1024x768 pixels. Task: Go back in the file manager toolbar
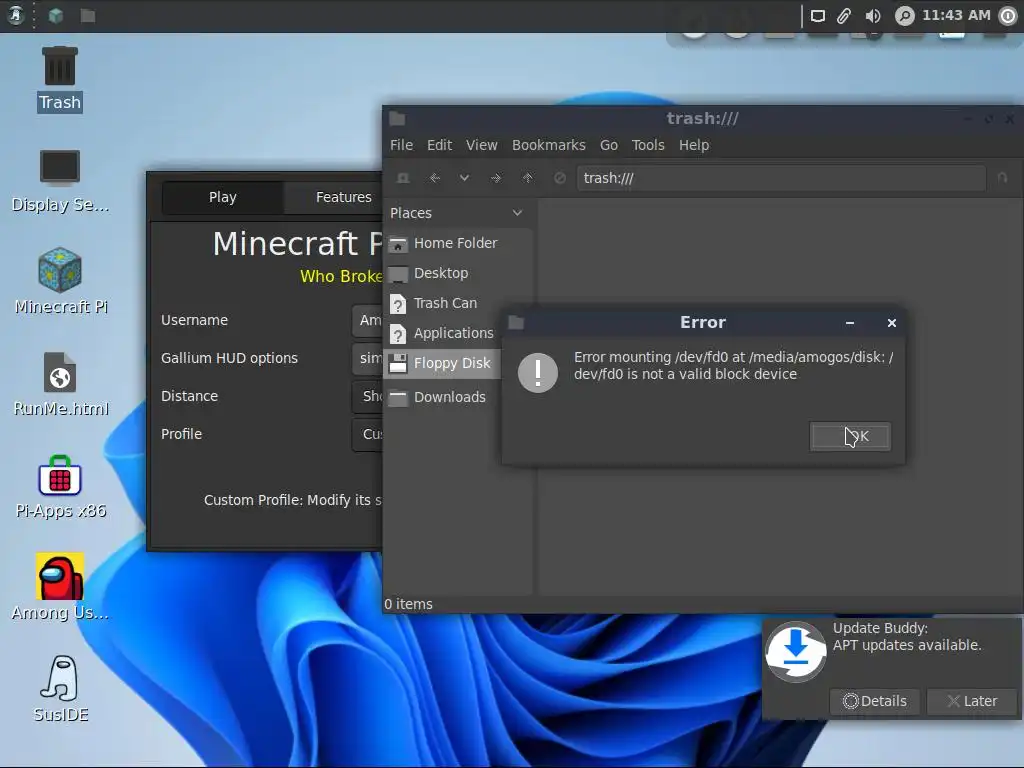click(x=435, y=178)
